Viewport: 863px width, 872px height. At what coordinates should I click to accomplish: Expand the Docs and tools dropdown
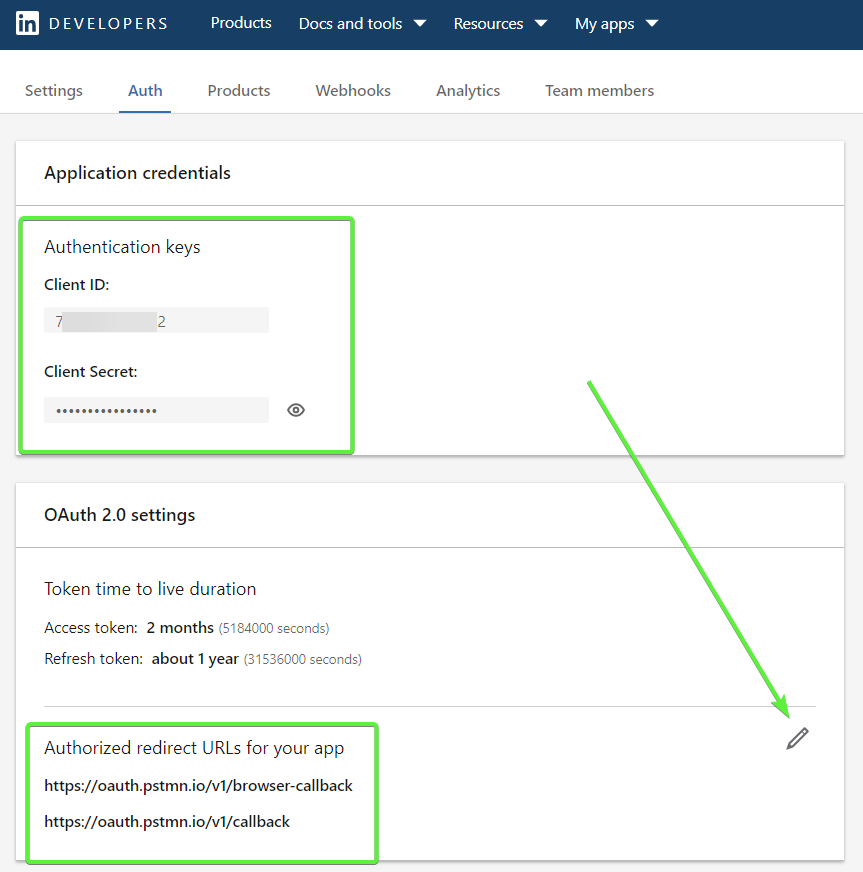(x=362, y=23)
